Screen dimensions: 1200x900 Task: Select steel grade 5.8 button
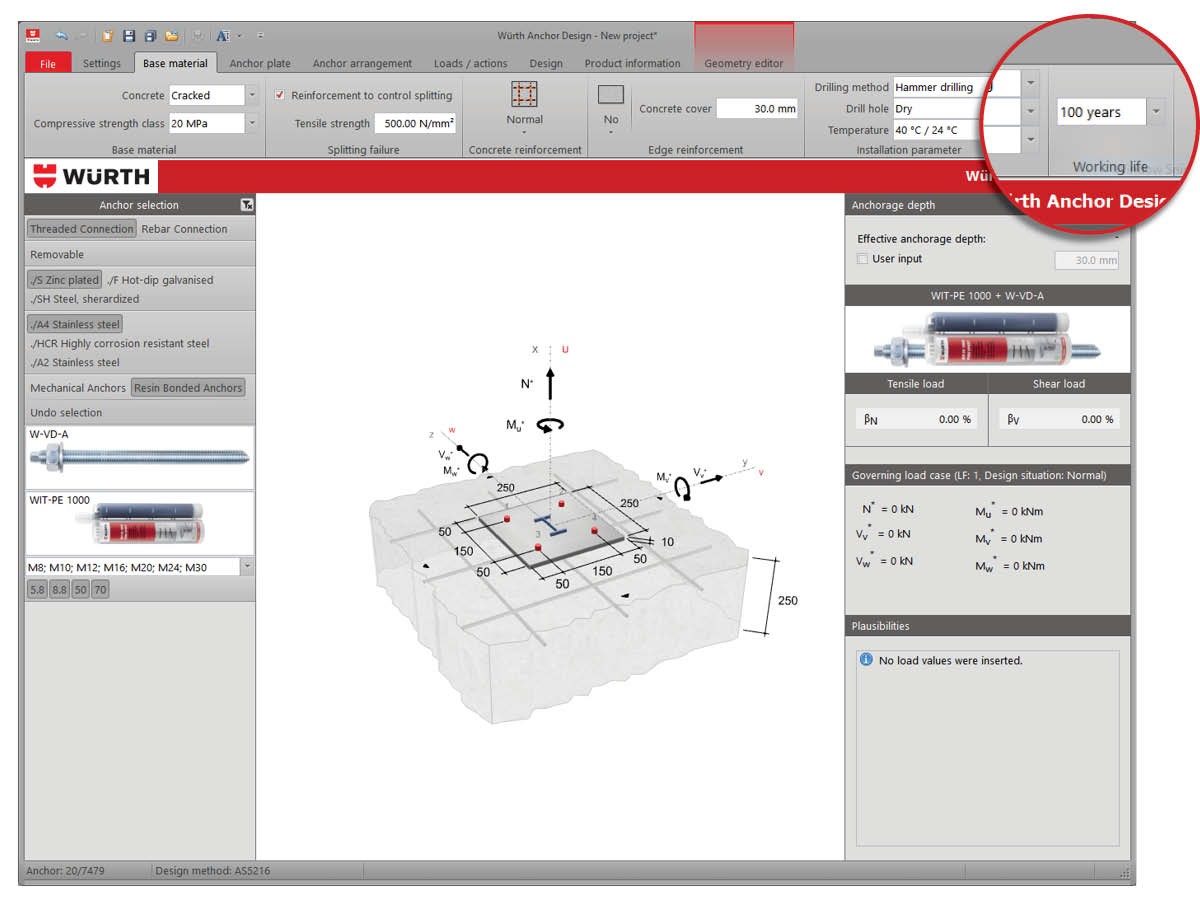click(37, 590)
